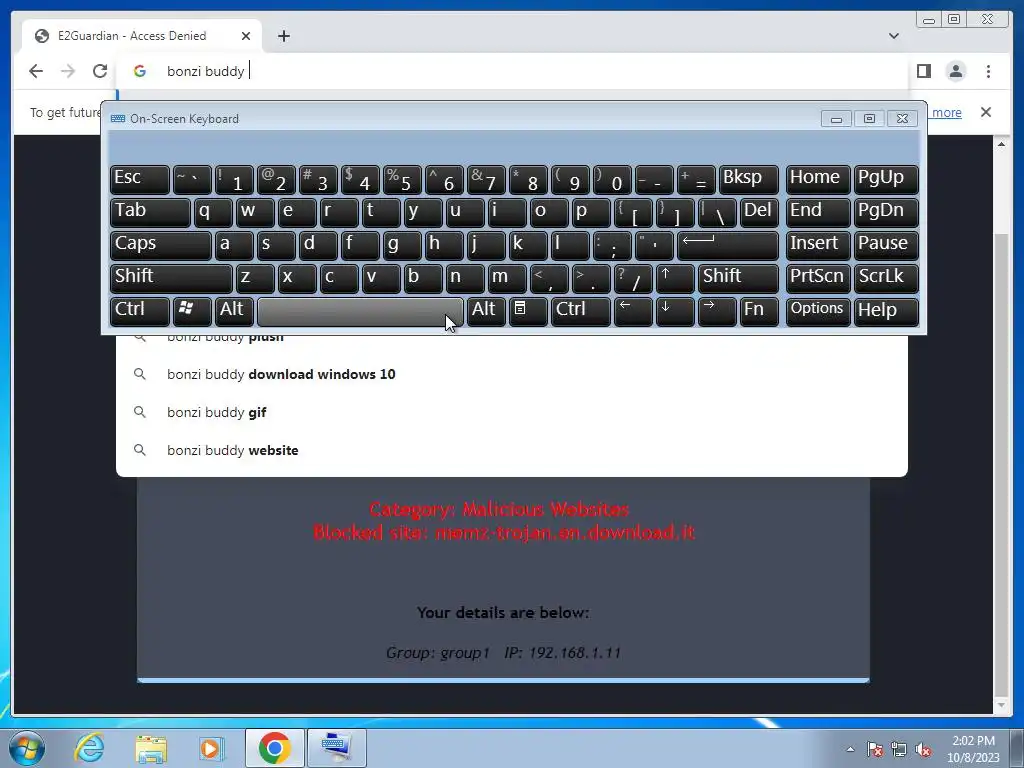Click the letter q key on the keyboard
1024x768 pixels.
coord(213,212)
